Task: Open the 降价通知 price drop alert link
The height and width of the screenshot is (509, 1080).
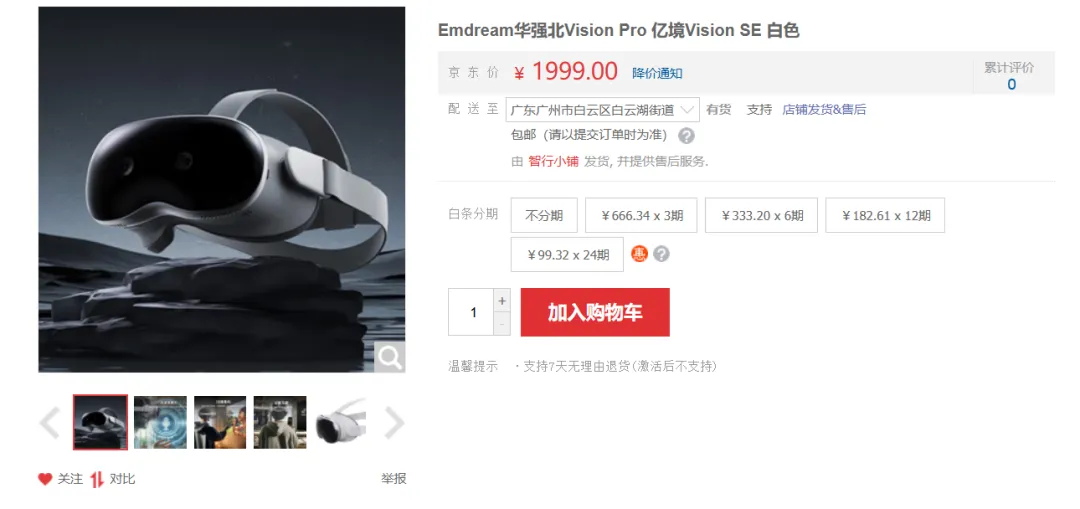Action: [x=657, y=73]
